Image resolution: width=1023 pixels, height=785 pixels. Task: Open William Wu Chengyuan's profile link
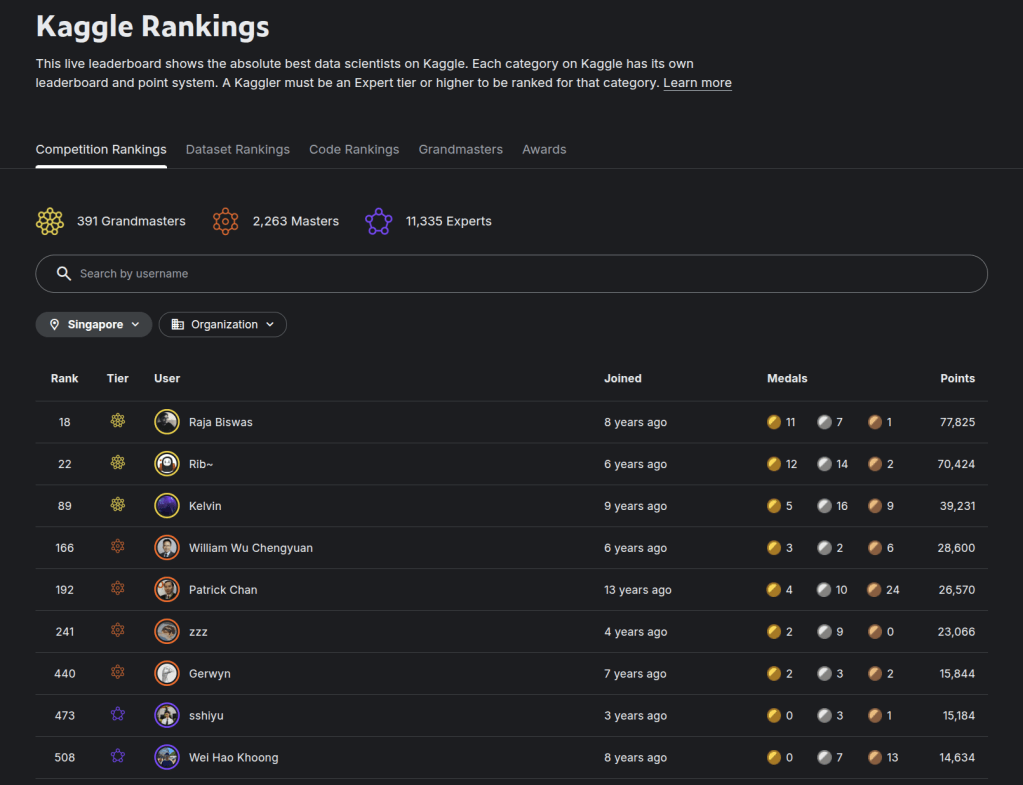251,548
